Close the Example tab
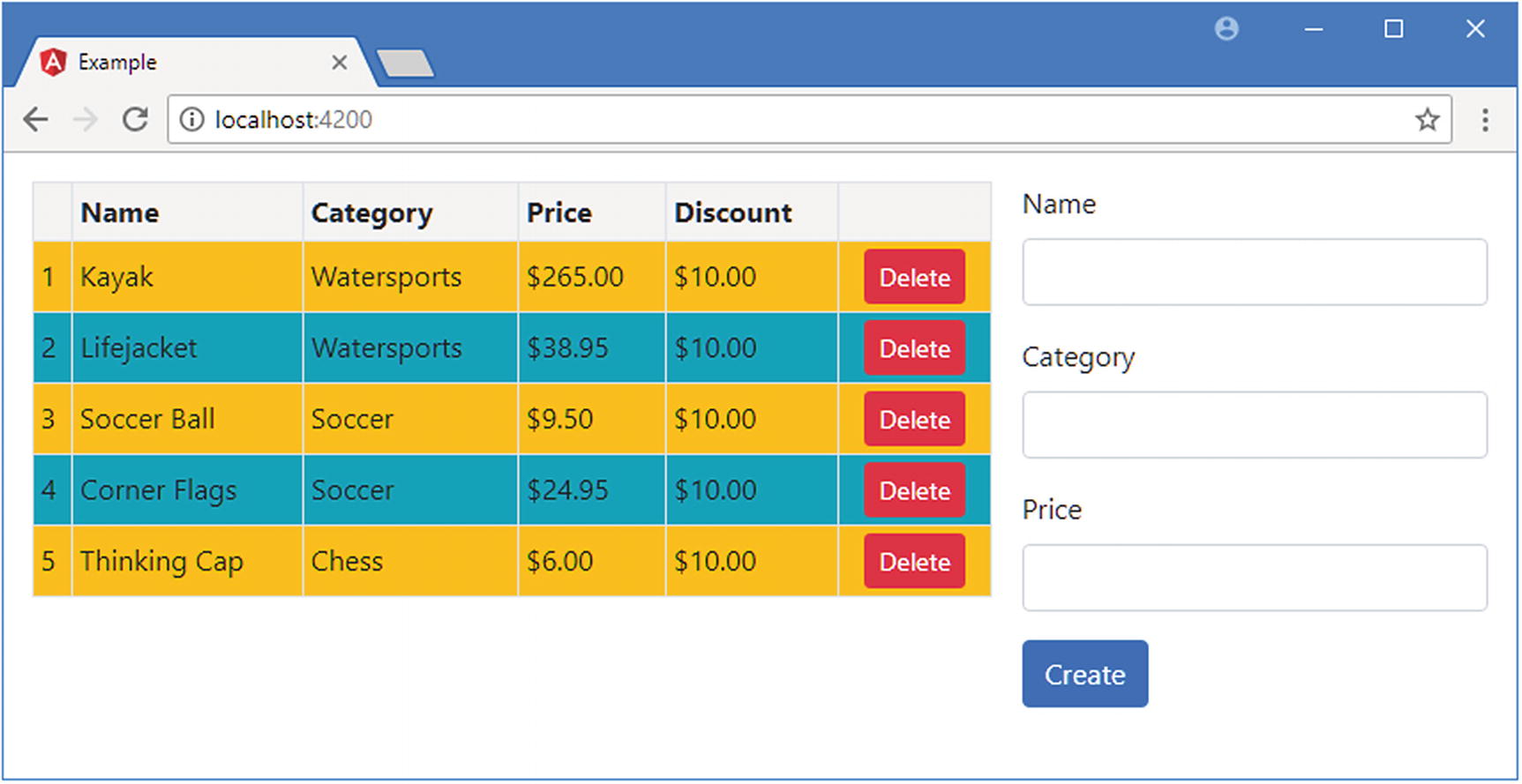The image size is (1522, 784). (x=339, y=63)
